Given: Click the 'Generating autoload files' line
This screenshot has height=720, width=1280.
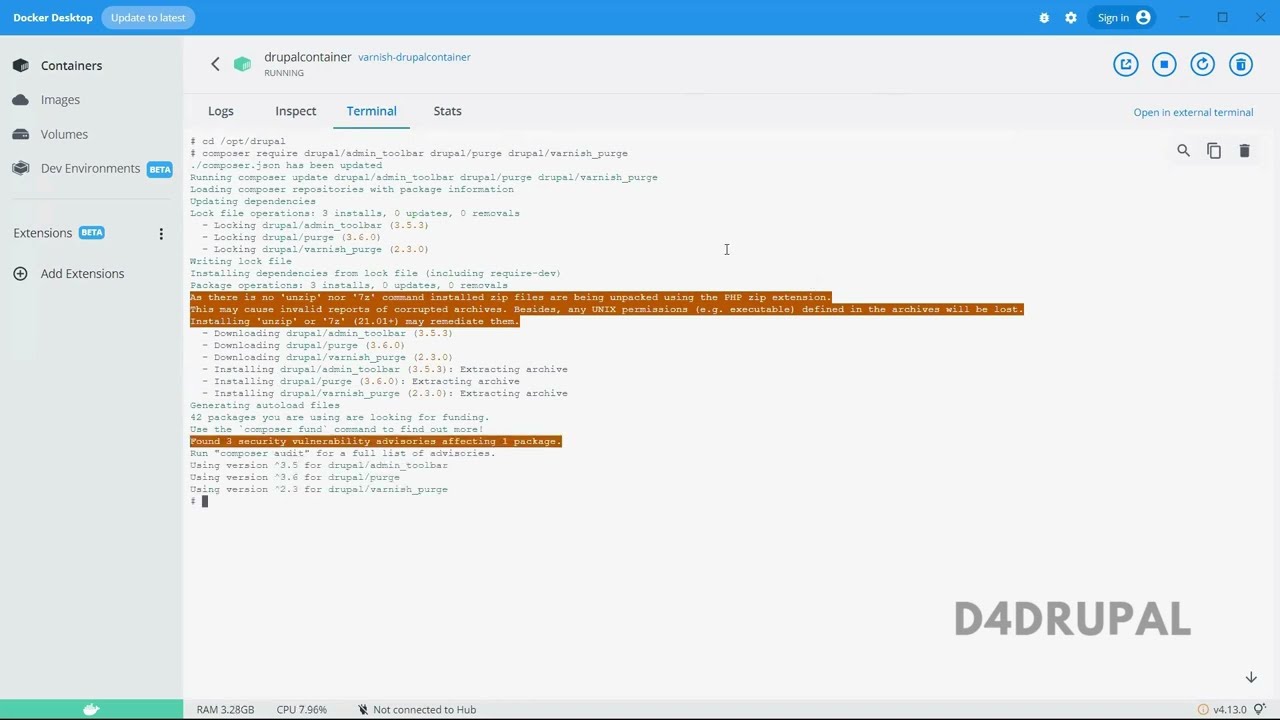Looking at the screenshot, I should click(x=265, y=405).
